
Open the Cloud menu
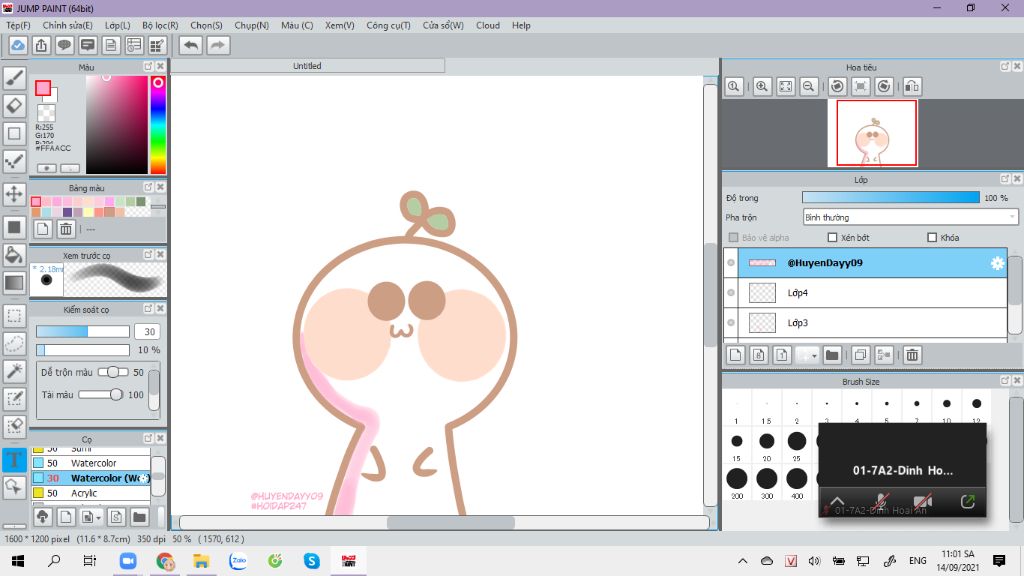(488, 25)
